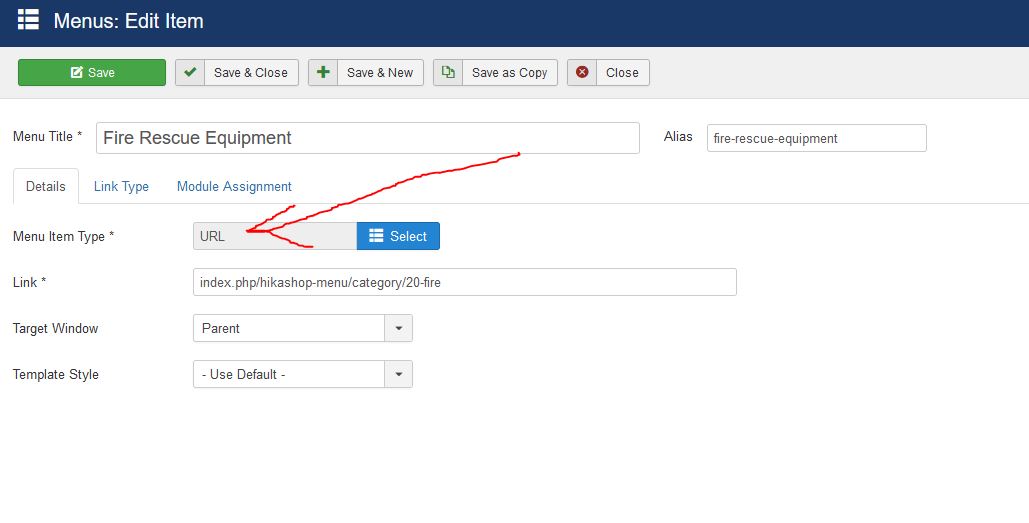Expand Target Window dropdown arrow
This screenshot has height=523, width=1029.
(x=398, y=328)
